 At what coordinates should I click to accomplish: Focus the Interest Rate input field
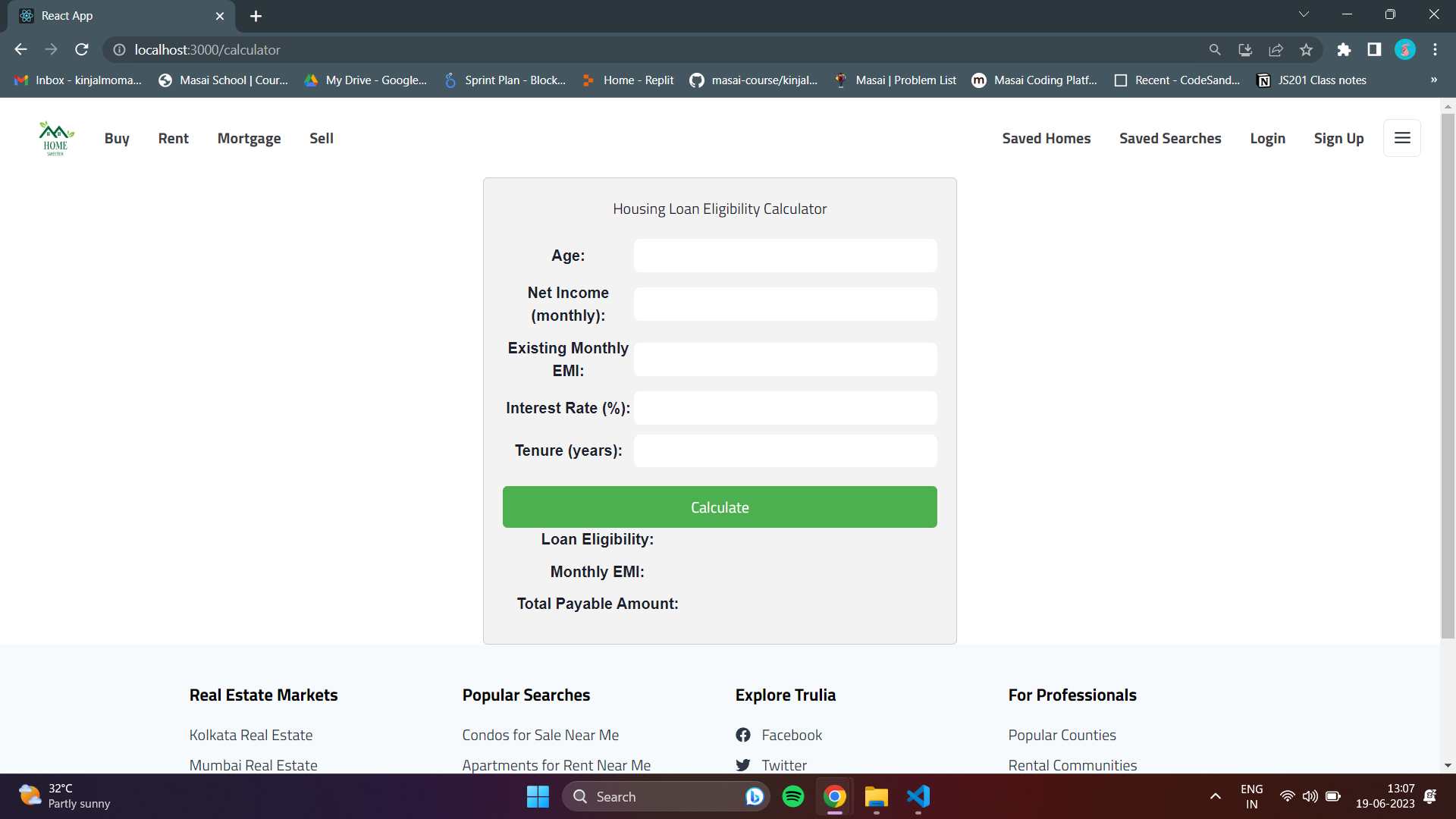[785, 408]
